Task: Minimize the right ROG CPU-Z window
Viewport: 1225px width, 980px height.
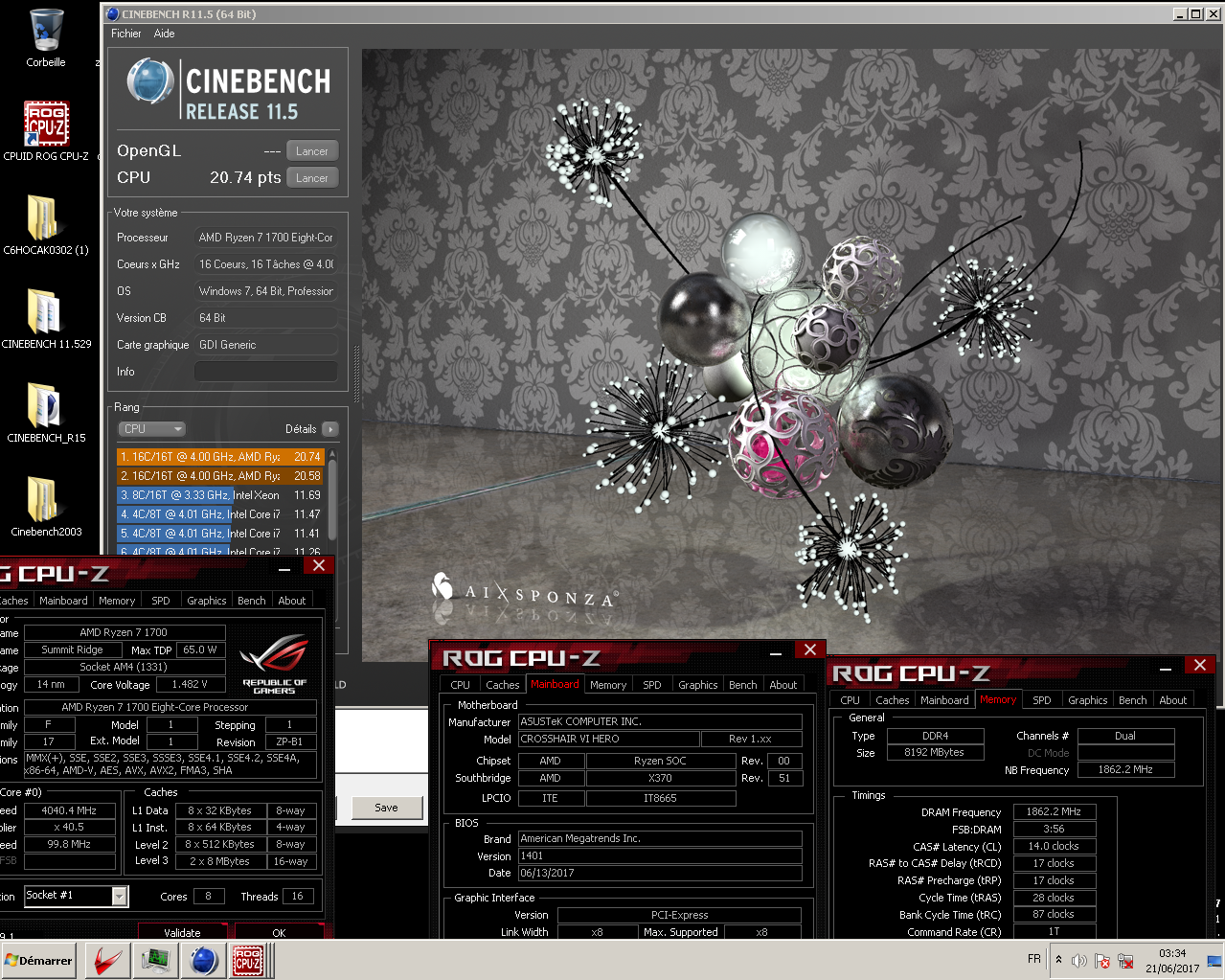Action: 1166,667
